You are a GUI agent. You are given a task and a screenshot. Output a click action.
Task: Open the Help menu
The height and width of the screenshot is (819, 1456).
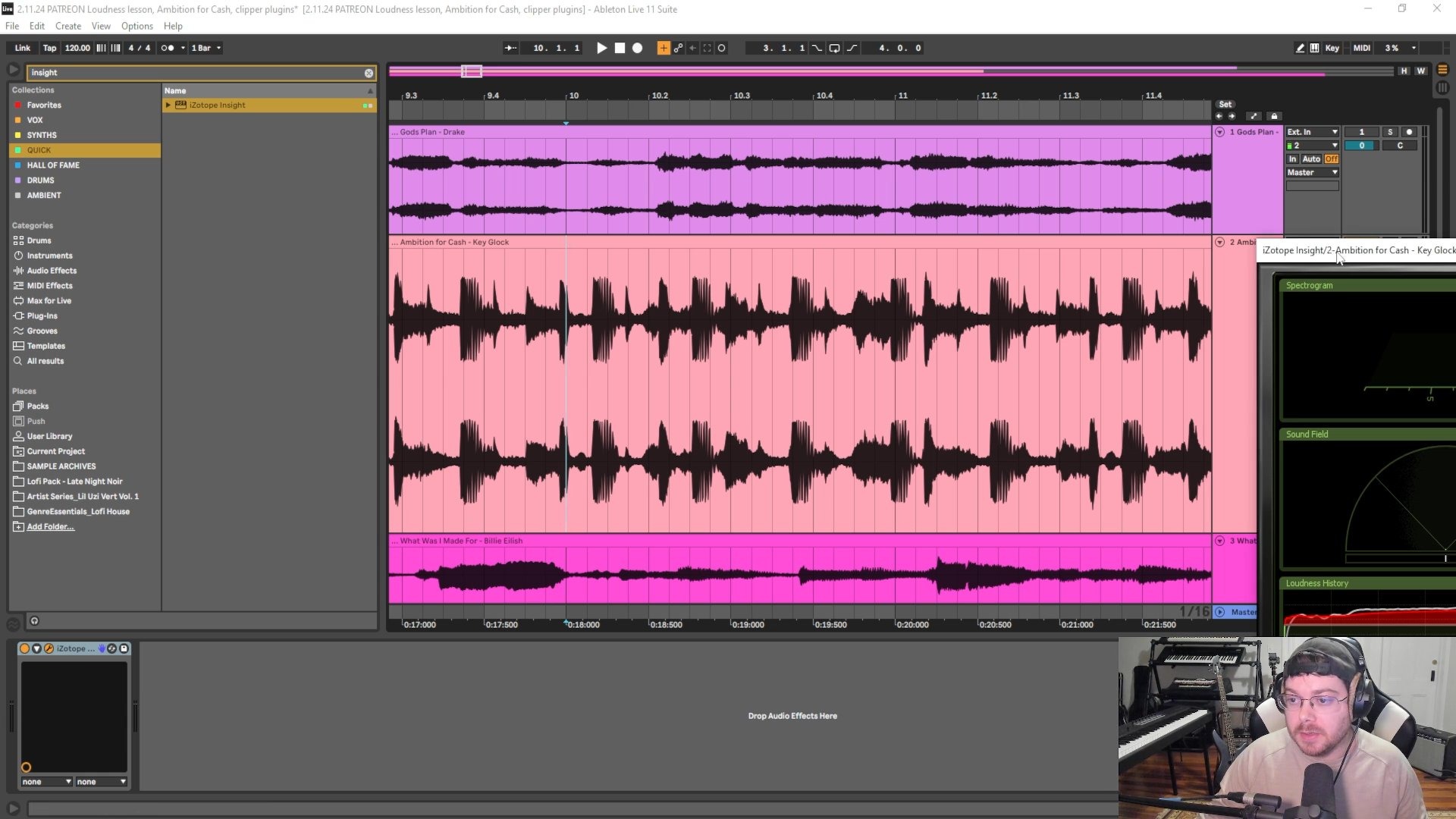tap(173, 26)
